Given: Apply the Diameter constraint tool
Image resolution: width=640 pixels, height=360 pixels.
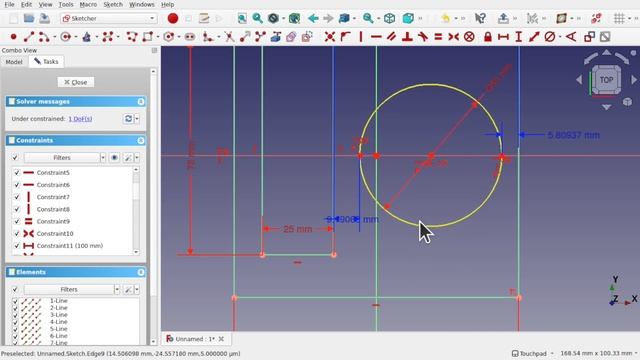Looking at the screenshot, I should pyautogui.click(x=550, y=37).
